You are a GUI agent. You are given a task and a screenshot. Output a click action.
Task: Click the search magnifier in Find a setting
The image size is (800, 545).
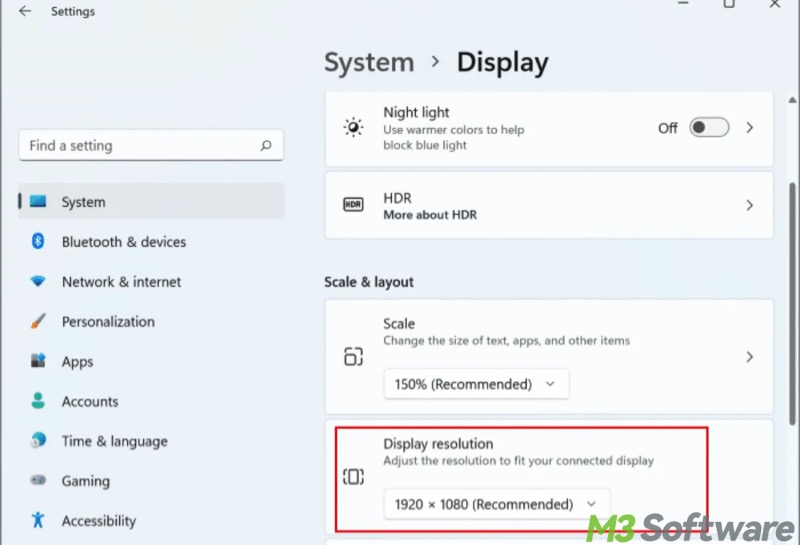266,146
